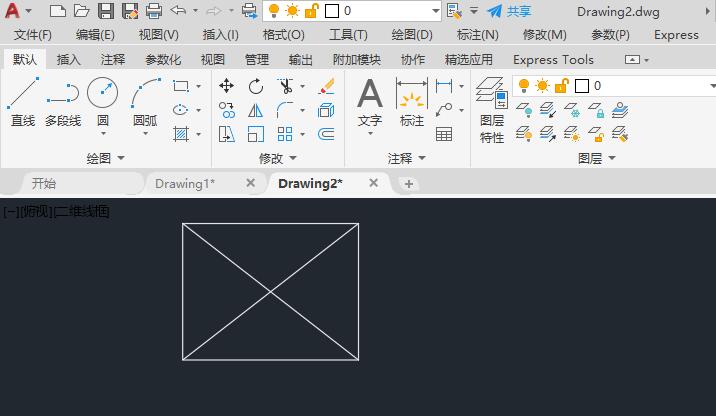Activate the Stretch tool

[x=226, y=134]
